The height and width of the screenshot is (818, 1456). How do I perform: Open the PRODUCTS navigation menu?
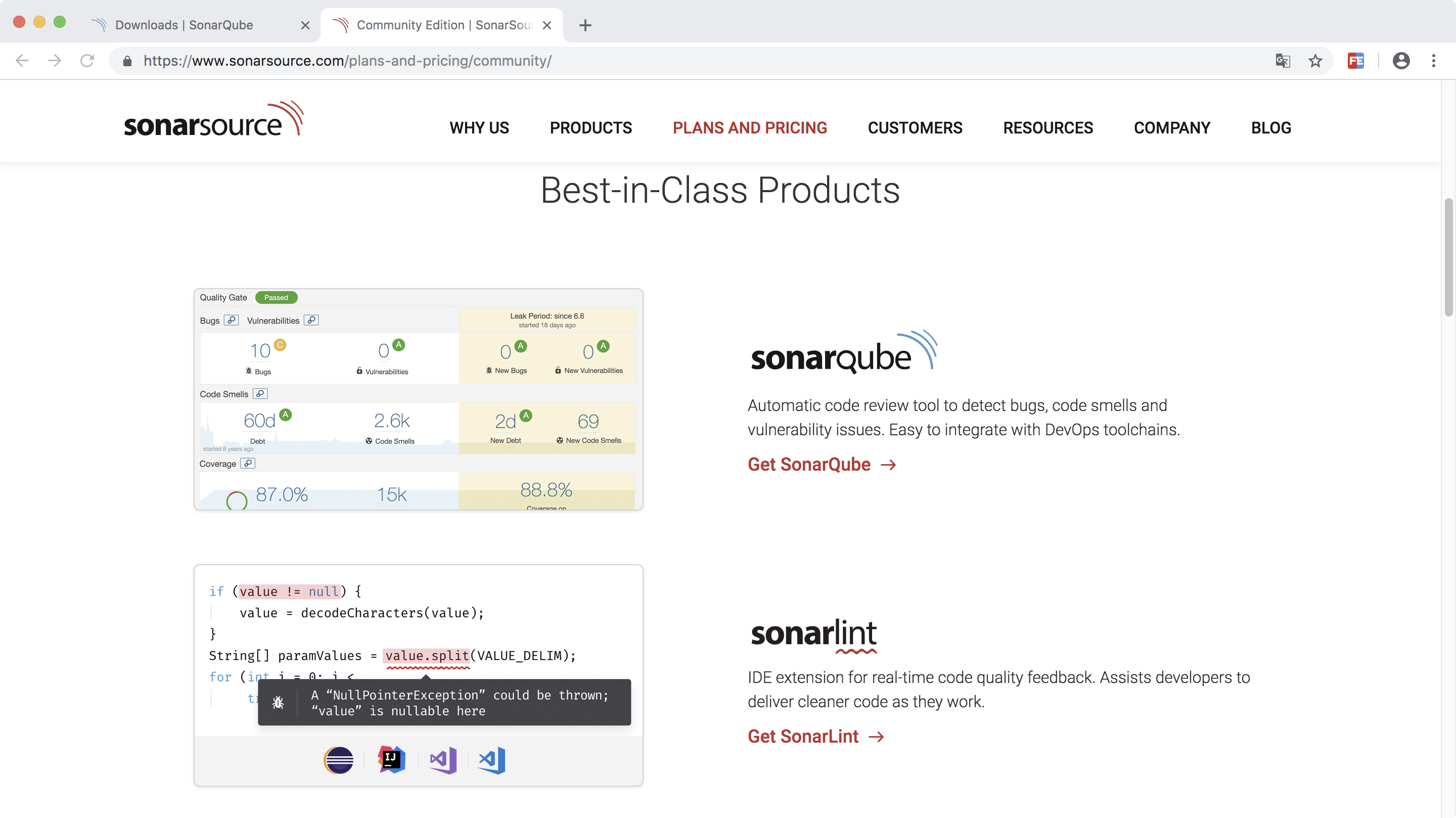coord(590,128)
